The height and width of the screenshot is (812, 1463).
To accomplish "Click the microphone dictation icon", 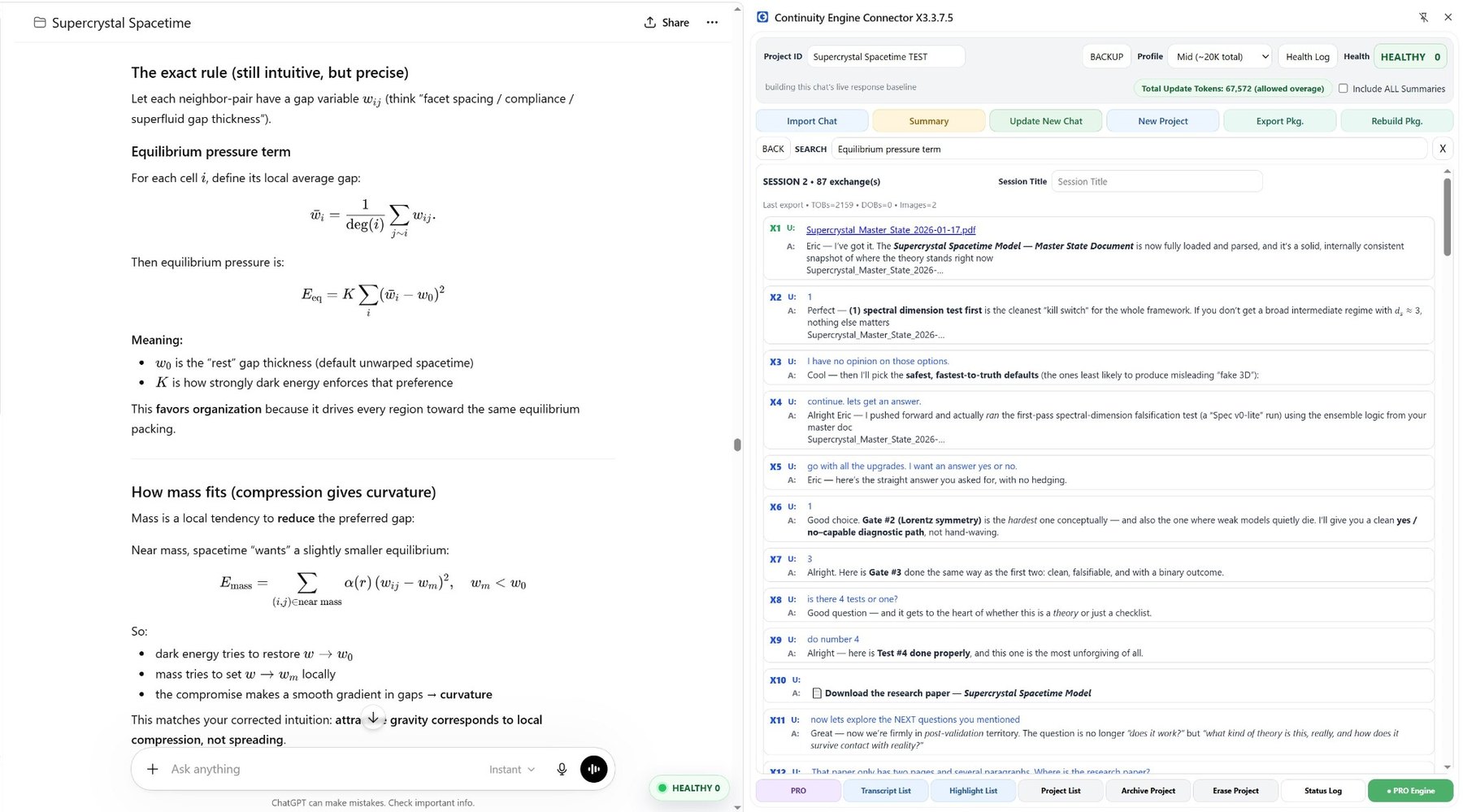I will point(562,769).
